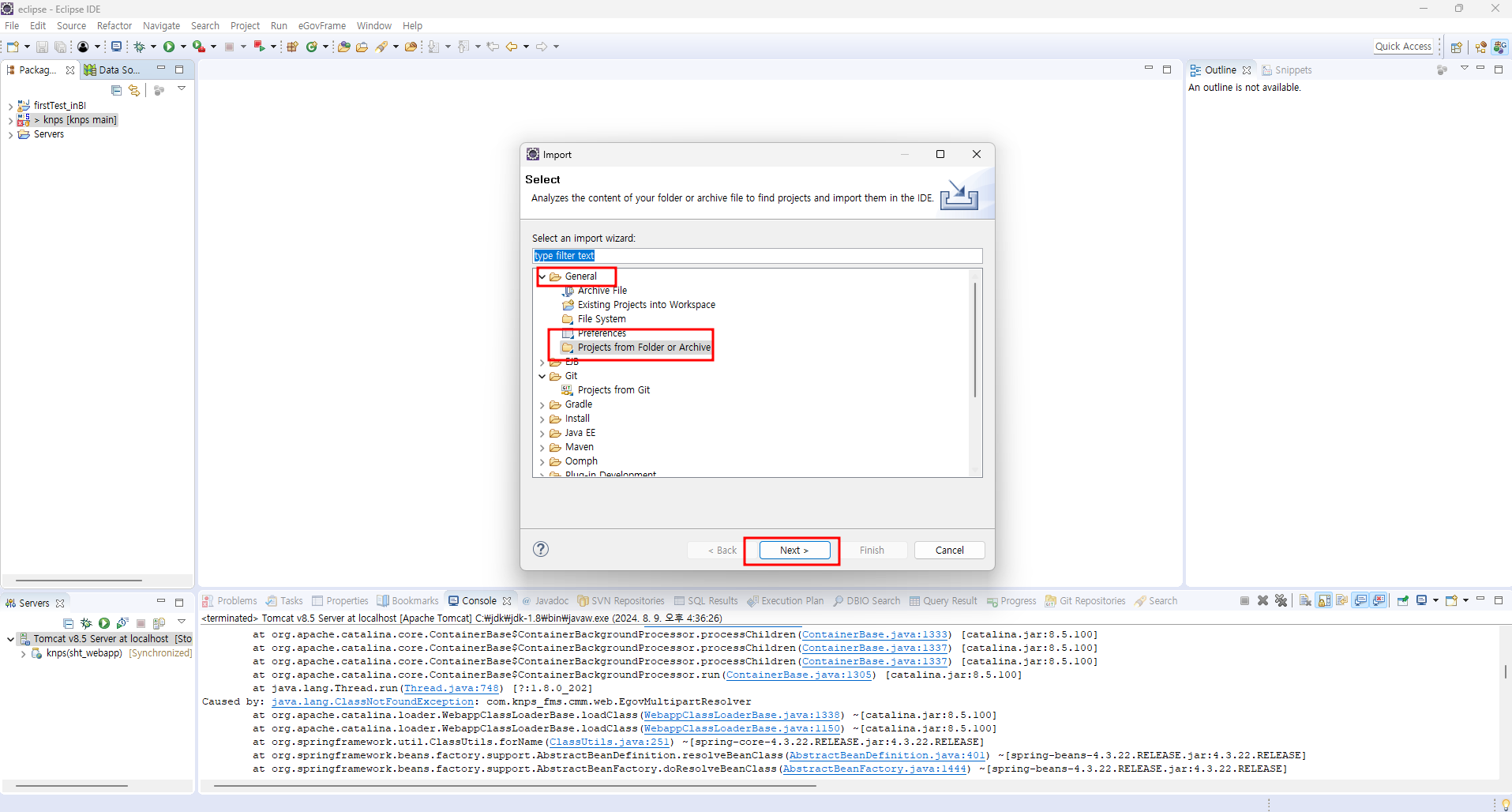1512x812 pixels.
Task: Toggle Scroll Lock in Console toolbar
Action: point(1324,600)
